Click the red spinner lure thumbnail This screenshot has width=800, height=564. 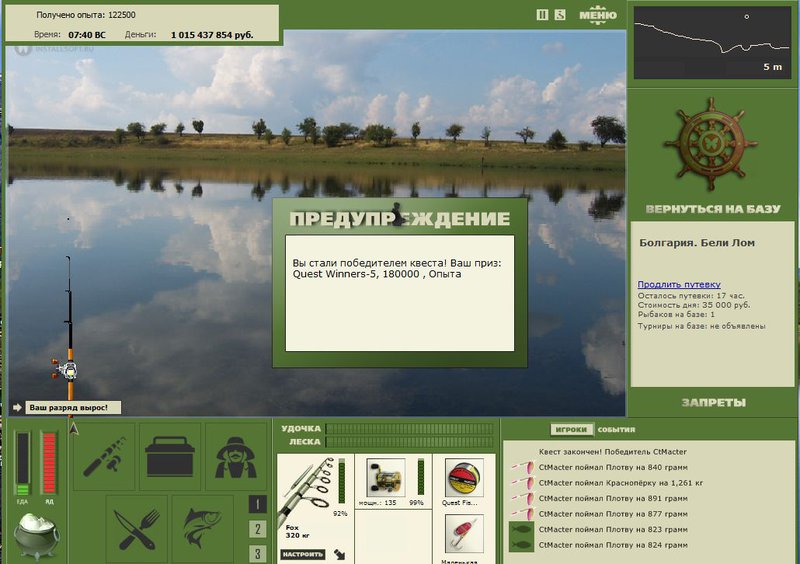click(x=464, y=533)
